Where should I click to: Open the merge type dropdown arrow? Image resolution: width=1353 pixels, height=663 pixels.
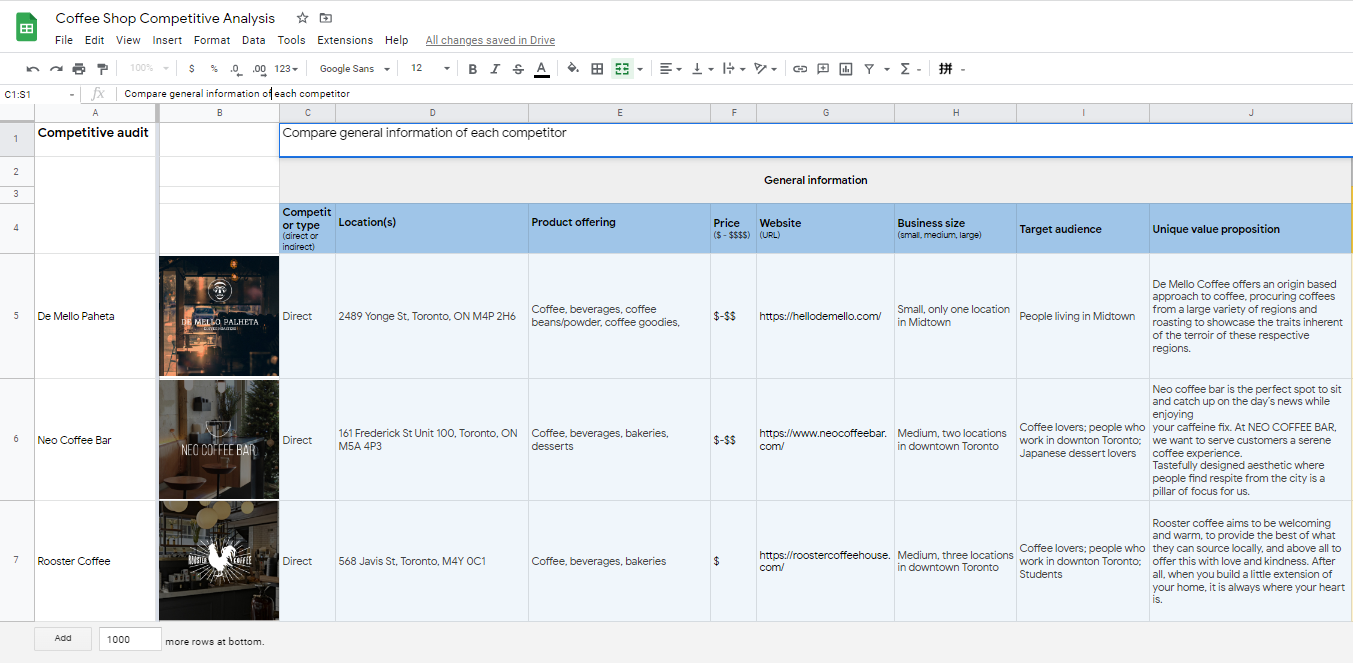click(x=640, y=70)
